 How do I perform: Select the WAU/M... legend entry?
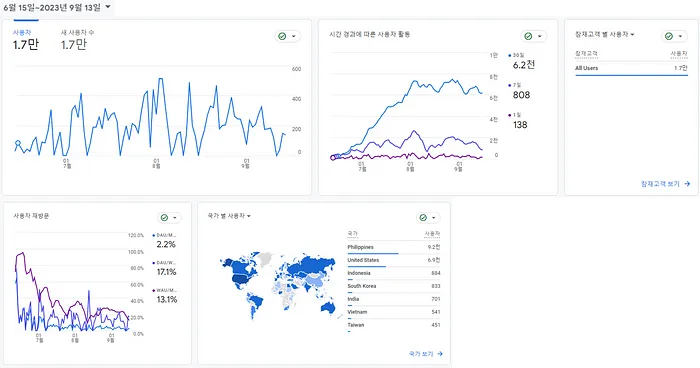pyautogui.click(x=164, y=290)
